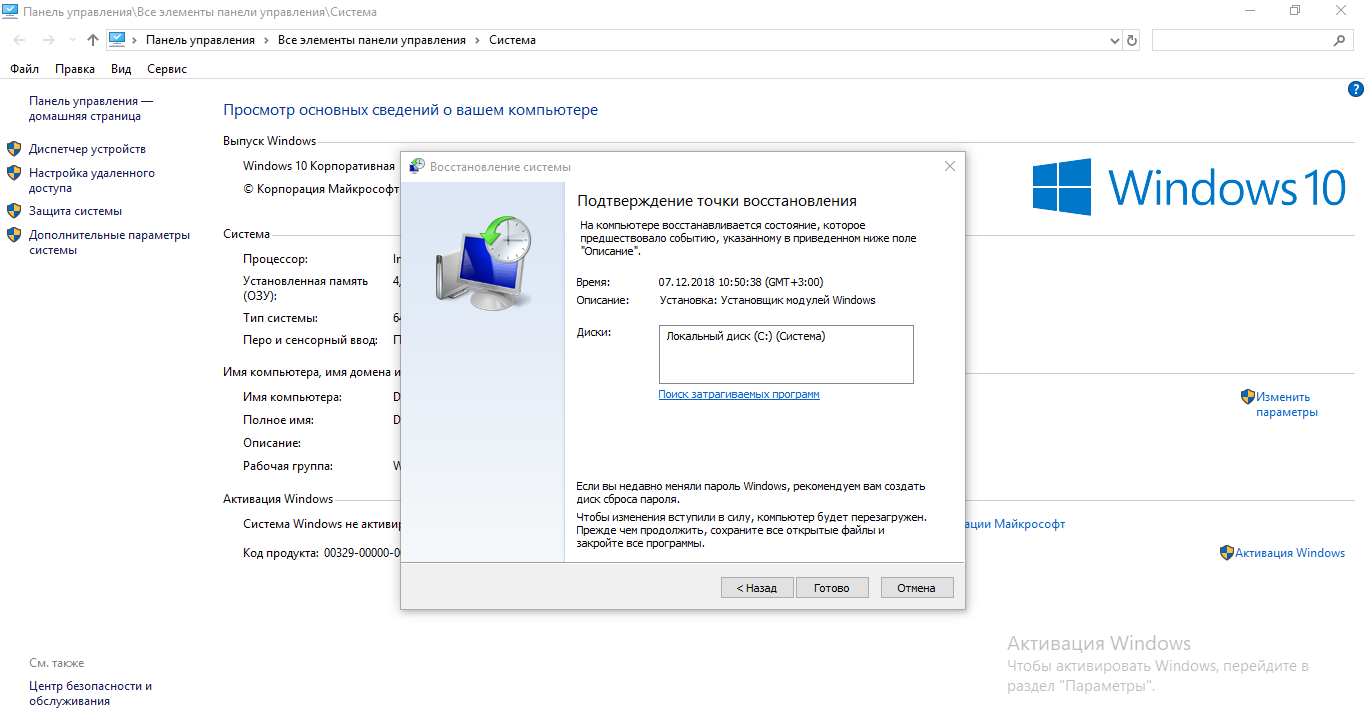Click Изменить параметры link
Image resolution: width=1365 pixels, height=718 pixels.
point(1287,404)
